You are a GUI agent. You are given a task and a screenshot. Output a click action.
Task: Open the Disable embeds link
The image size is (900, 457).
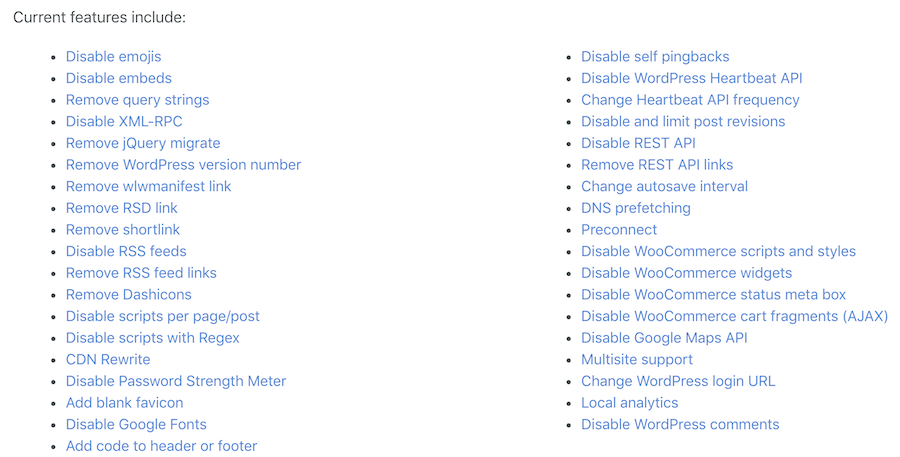118,78
